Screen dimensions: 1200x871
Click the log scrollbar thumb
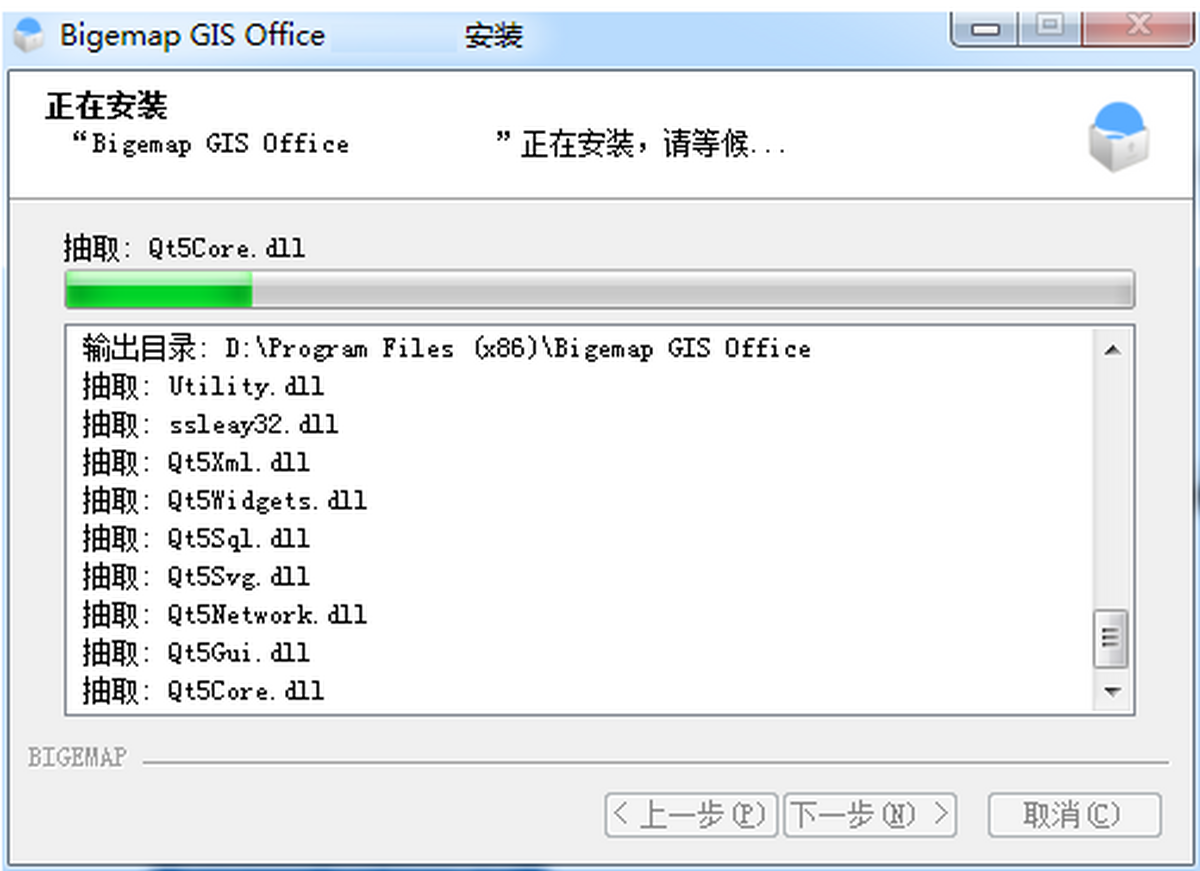pos(1112,638)
